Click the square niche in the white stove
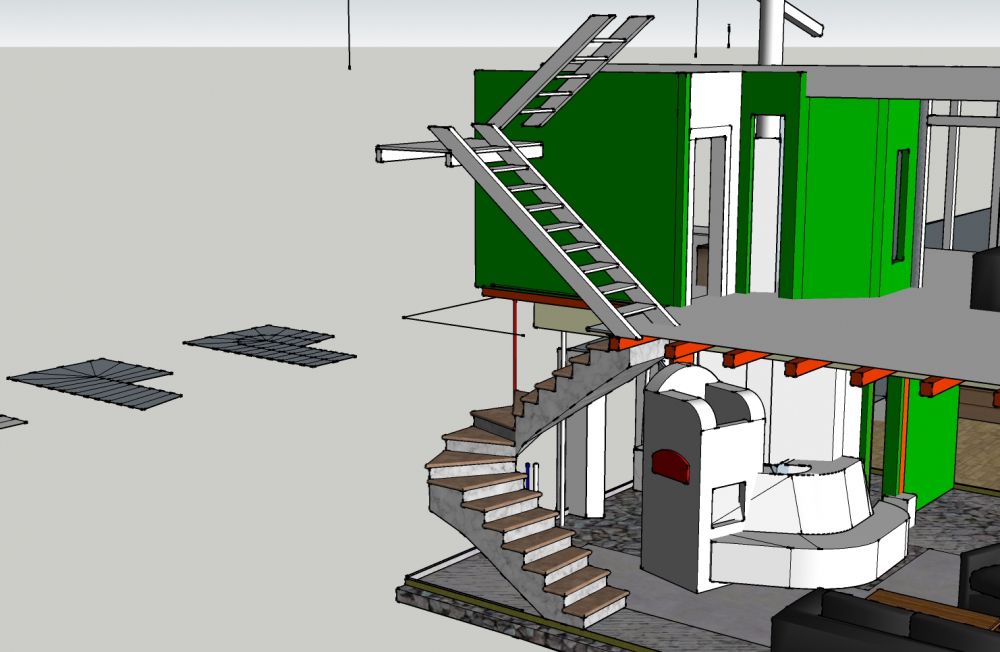Viewport: 1000px width, 652px height. (x=728, y=503)
